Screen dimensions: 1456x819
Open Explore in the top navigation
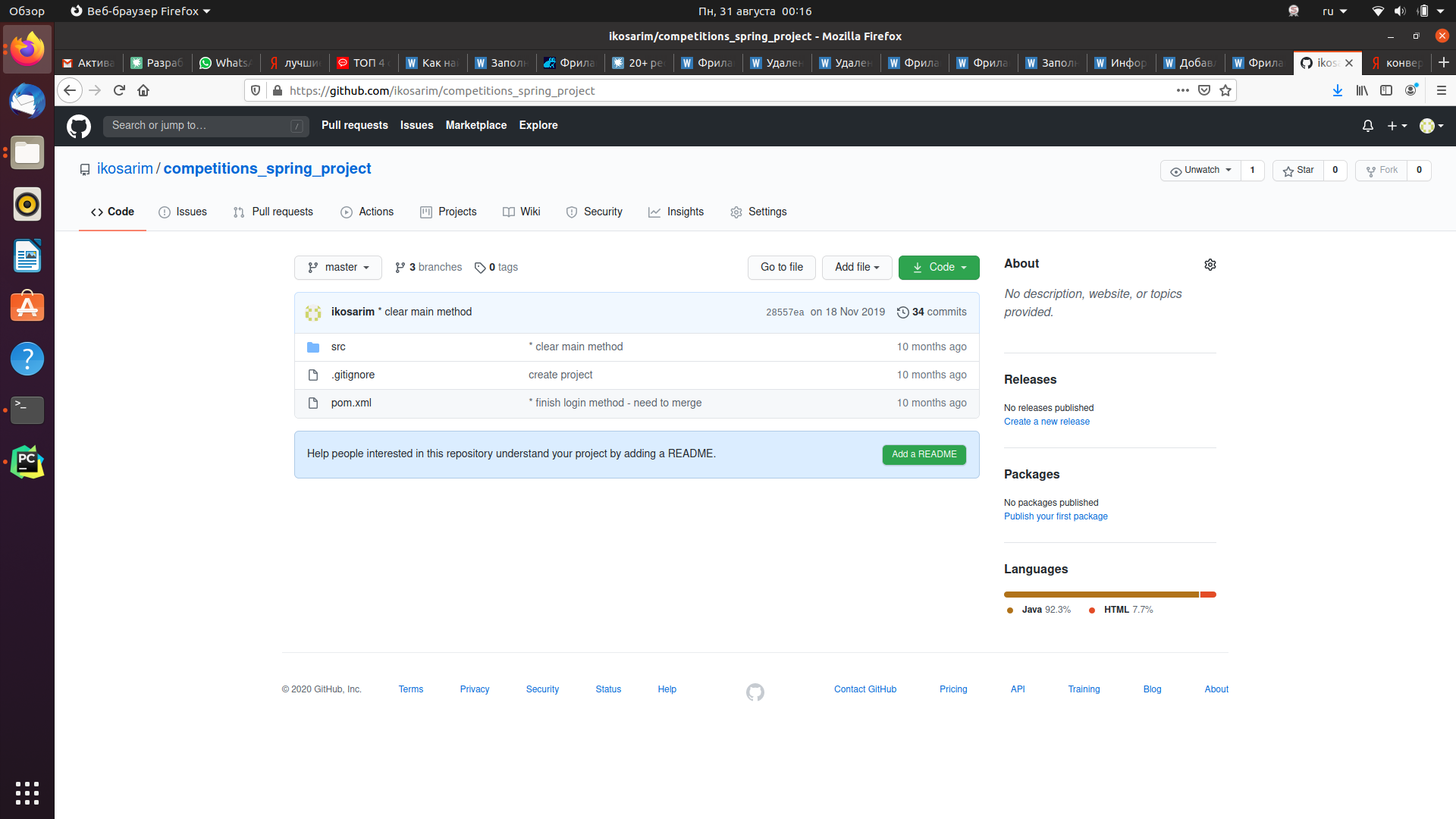538,125
